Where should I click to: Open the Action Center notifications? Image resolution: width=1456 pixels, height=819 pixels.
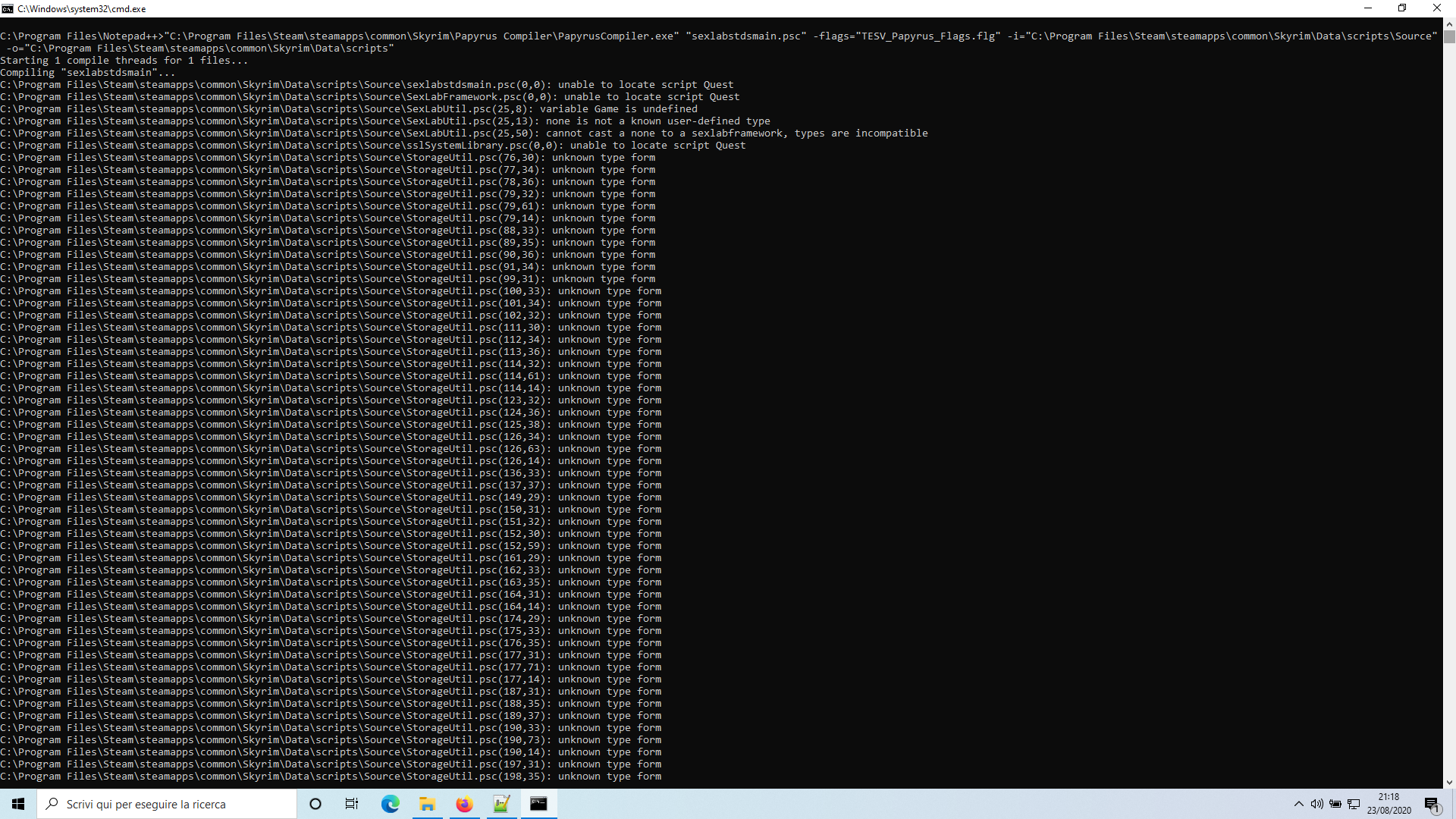pos(1432,804)
